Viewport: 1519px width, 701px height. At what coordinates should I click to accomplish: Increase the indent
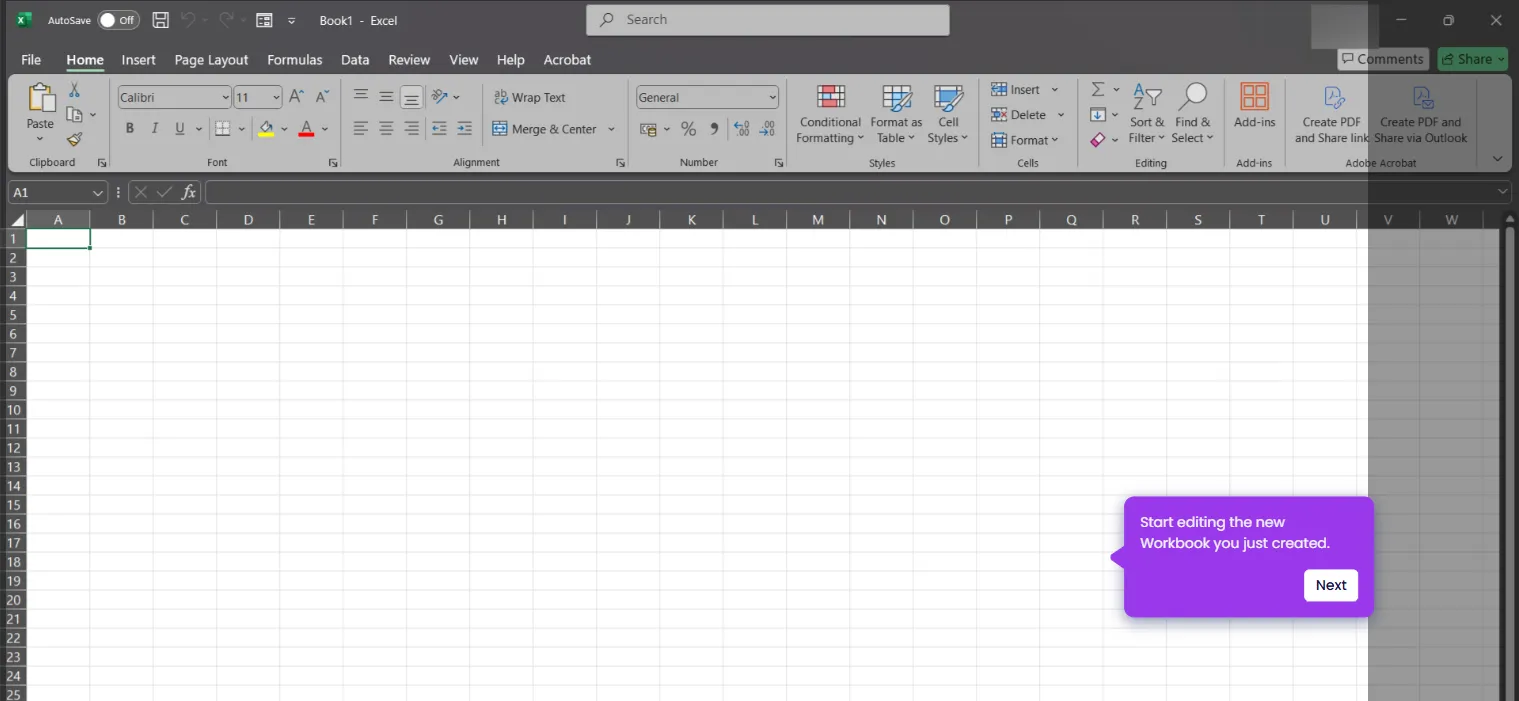click(464, 129)
